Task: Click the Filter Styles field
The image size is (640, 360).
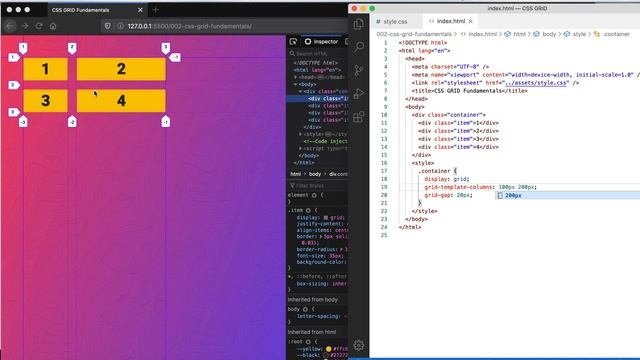Action: pyautogui.click(x=318, y=186)
